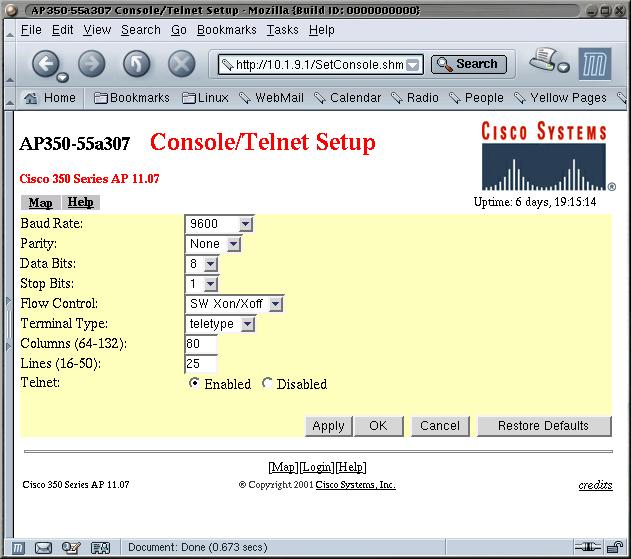Screen dimensions: 631x559
Task: Open the URL bar history dropdown
Action: point(412,65)
